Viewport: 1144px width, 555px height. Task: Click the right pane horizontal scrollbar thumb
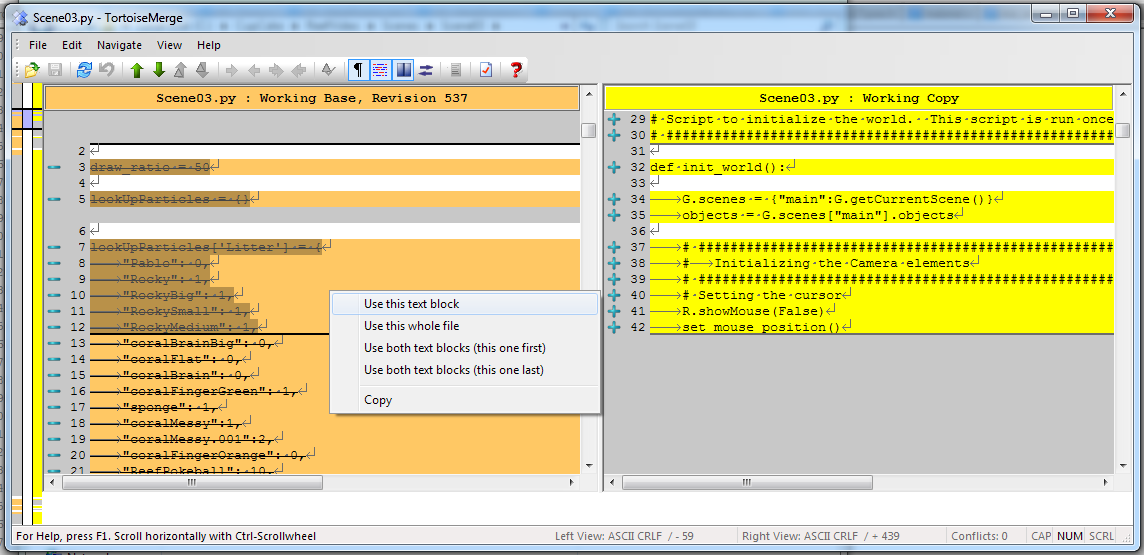click(744, 483)
